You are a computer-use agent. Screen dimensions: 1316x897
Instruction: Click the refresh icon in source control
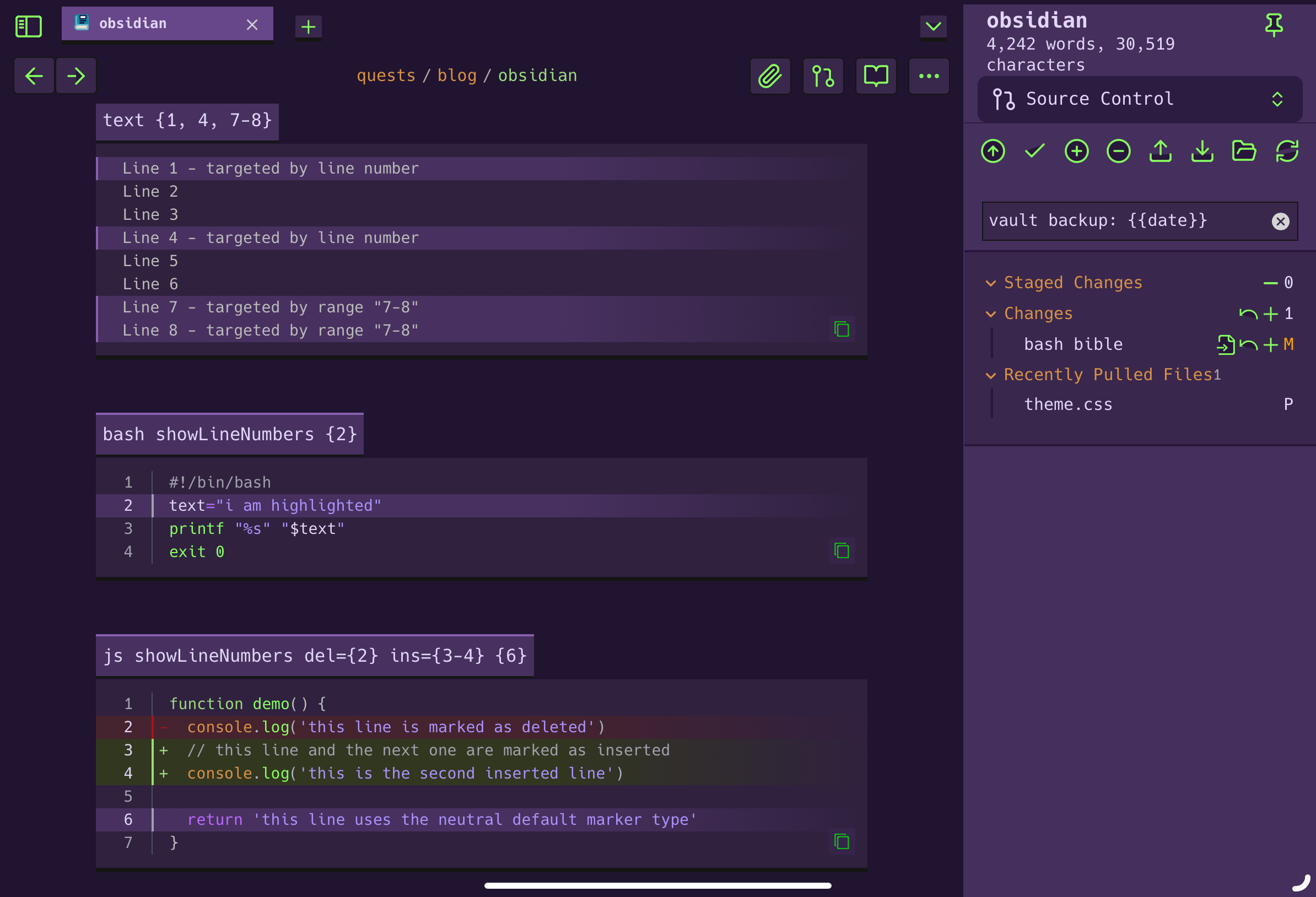(x=1287, y=151)
